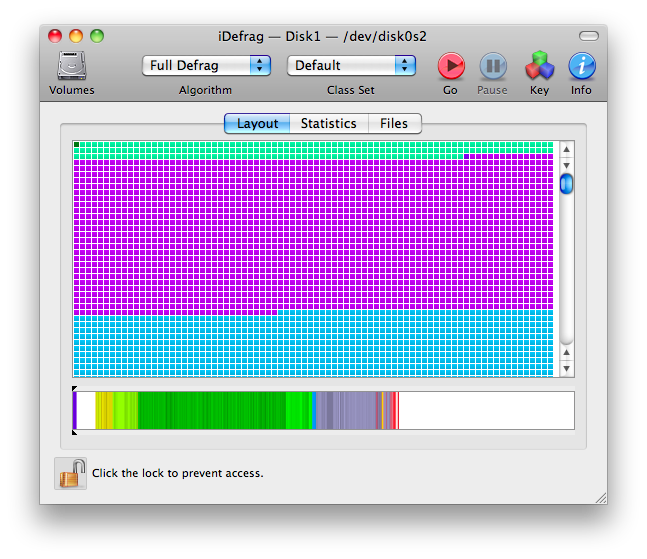Click the bottom up arrow of layout scrollbar
Screen dimensions: 647x559
pos(567,352)
